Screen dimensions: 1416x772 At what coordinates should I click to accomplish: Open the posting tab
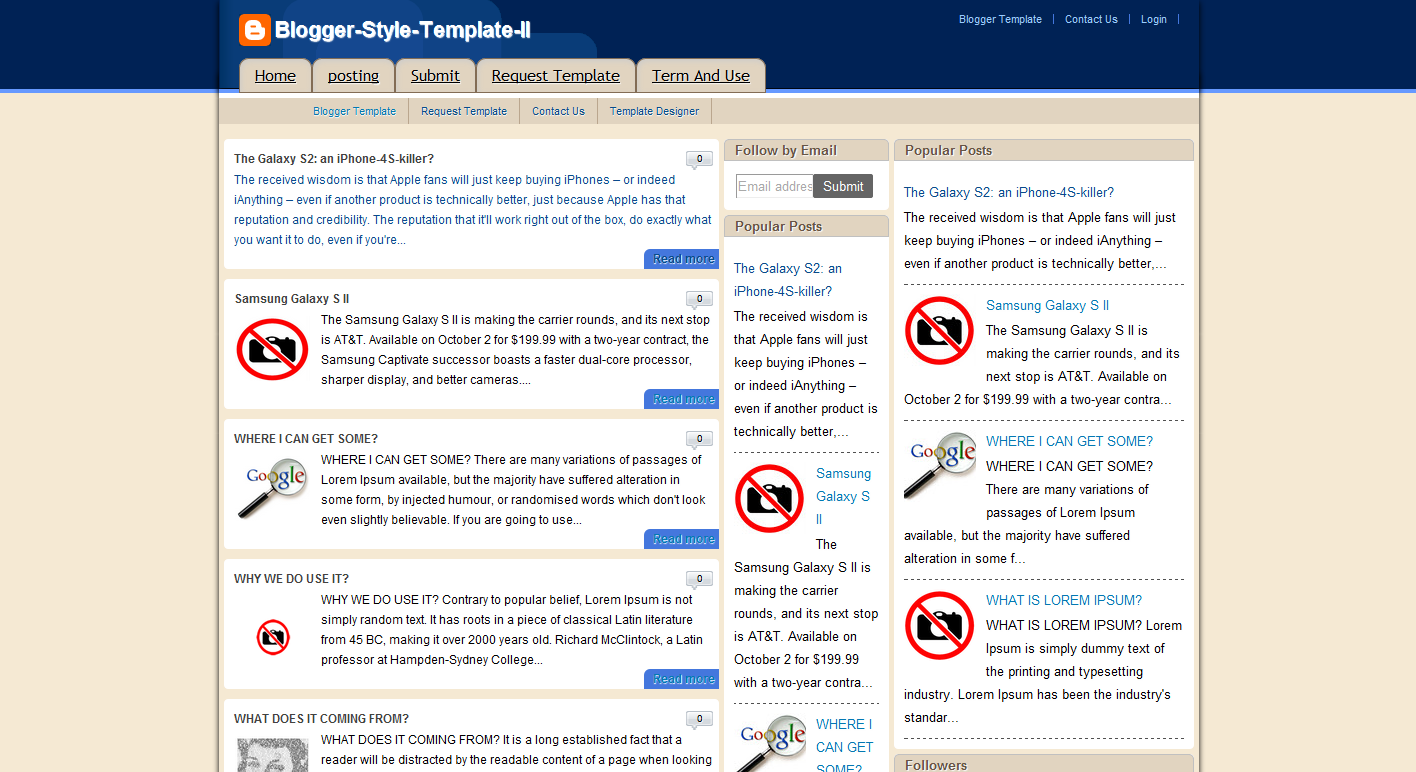pos(353,76)
